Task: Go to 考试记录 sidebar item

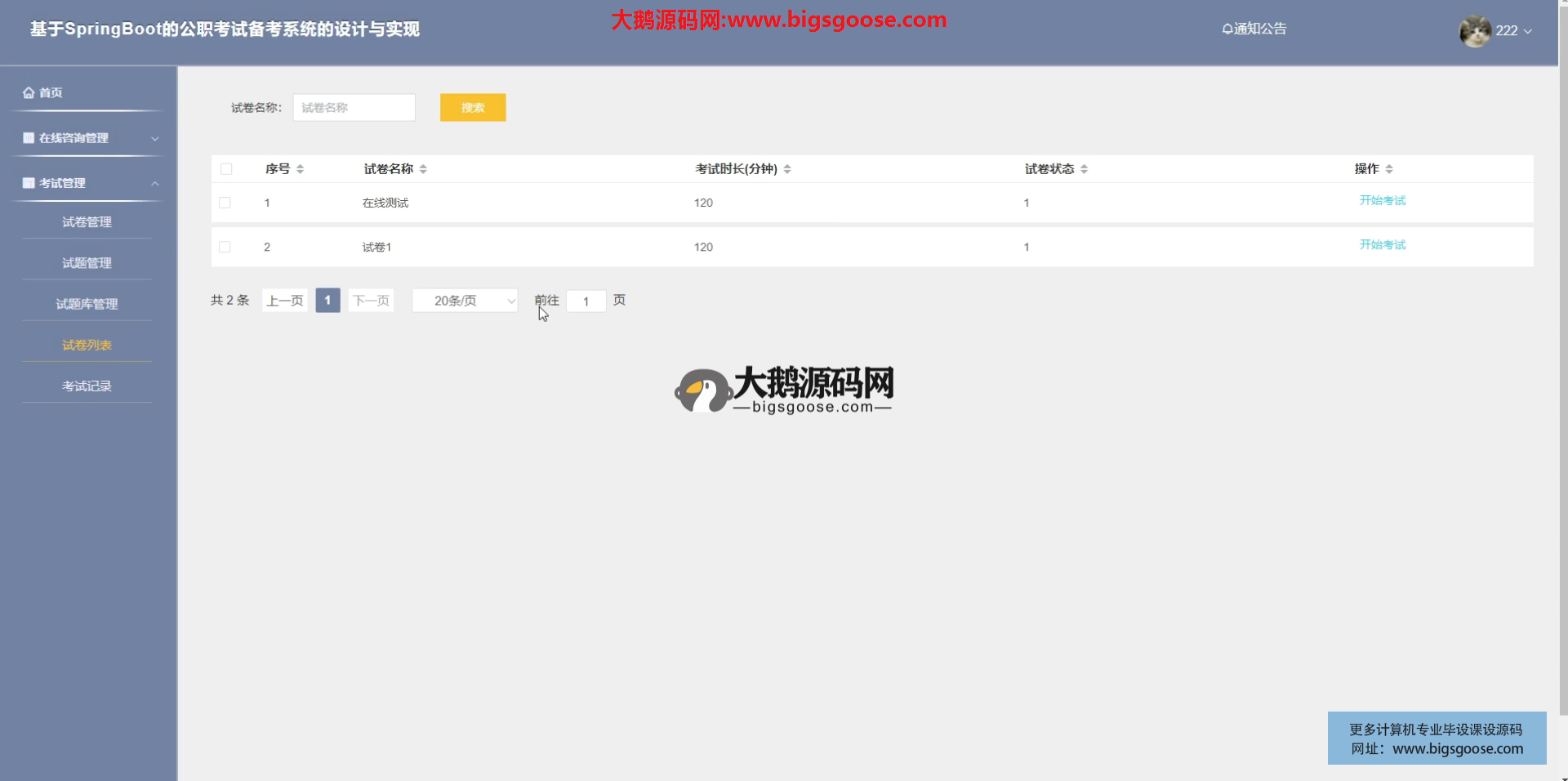Action: (87, 386)
